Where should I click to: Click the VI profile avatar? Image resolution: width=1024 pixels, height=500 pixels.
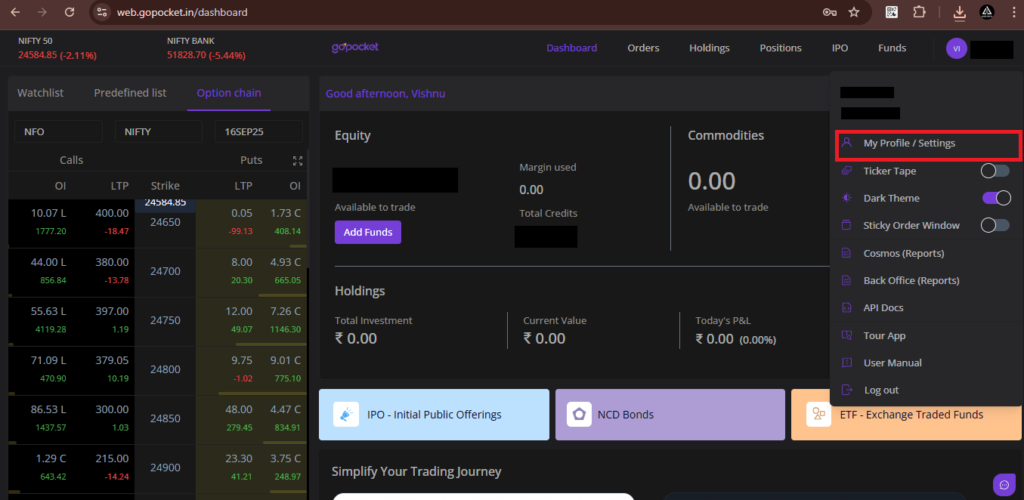point(956,48)
